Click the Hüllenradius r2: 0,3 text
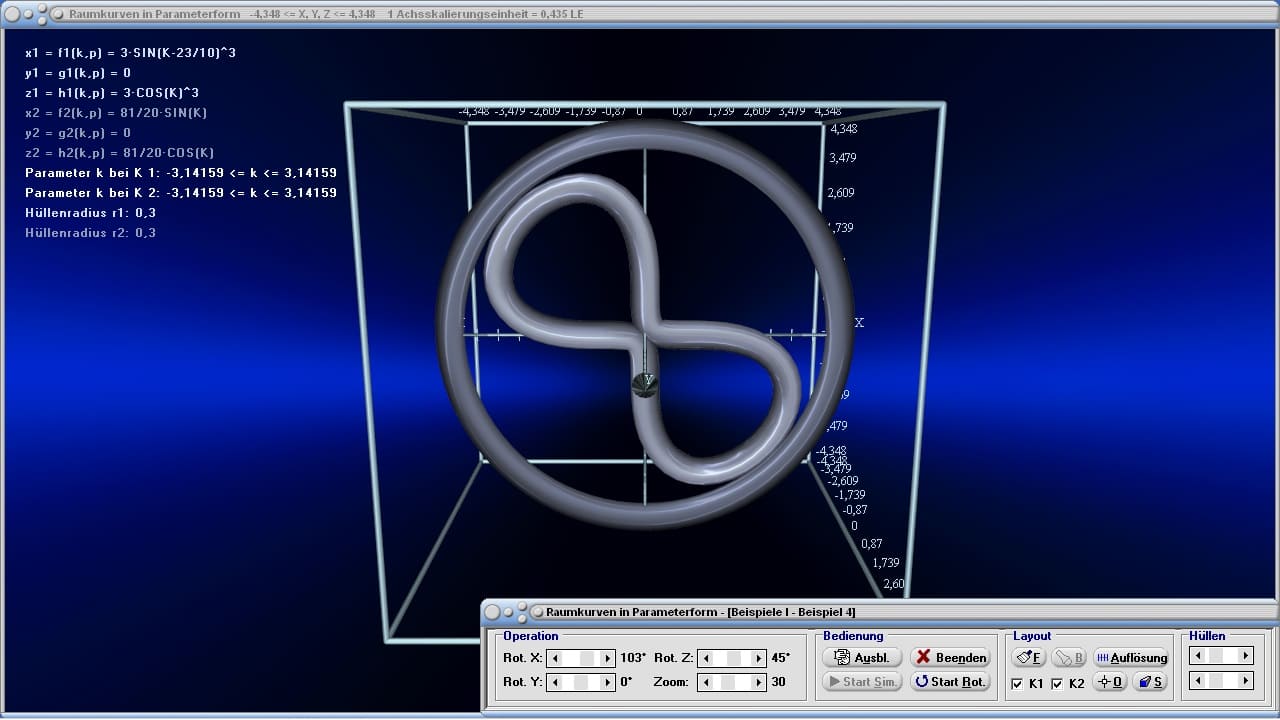Screen dimensions: 1280x720 coord(90,233)
